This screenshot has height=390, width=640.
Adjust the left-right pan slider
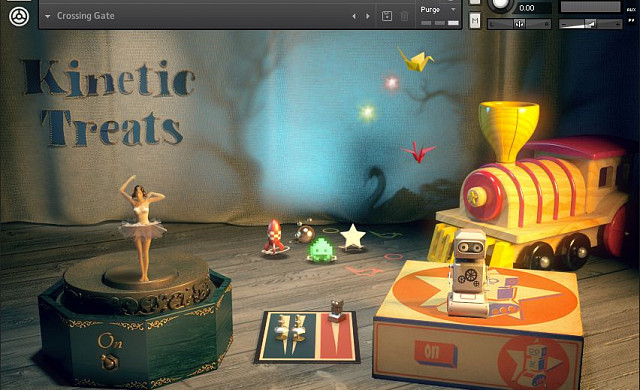tap(520, 24)
